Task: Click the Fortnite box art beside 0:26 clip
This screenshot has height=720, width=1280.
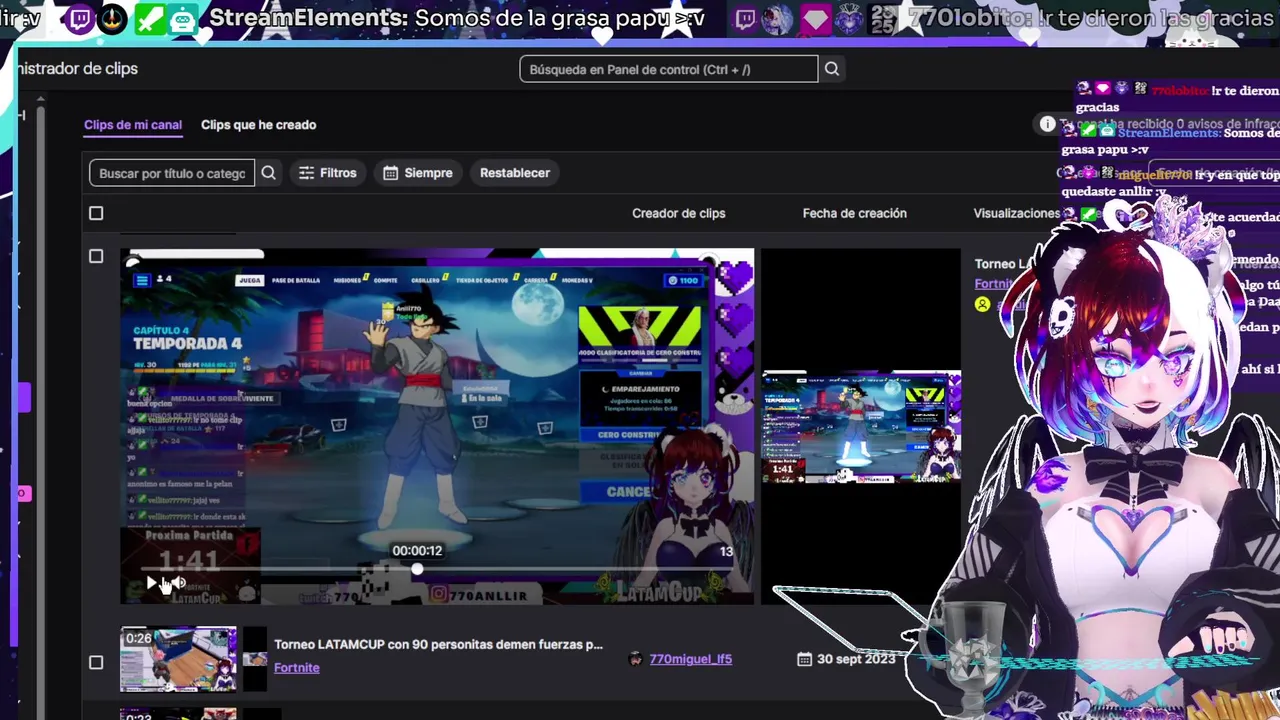Action: coord(255,659)
